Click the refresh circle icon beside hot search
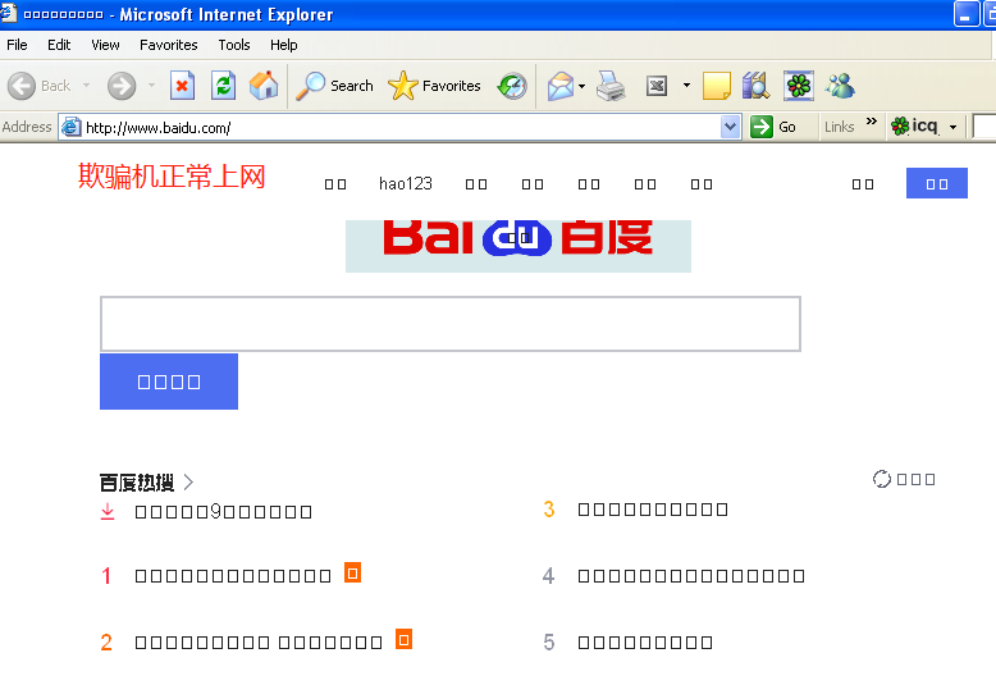This screenshot has height=676, width=996. pyautogui.click(x=882, y=478)
